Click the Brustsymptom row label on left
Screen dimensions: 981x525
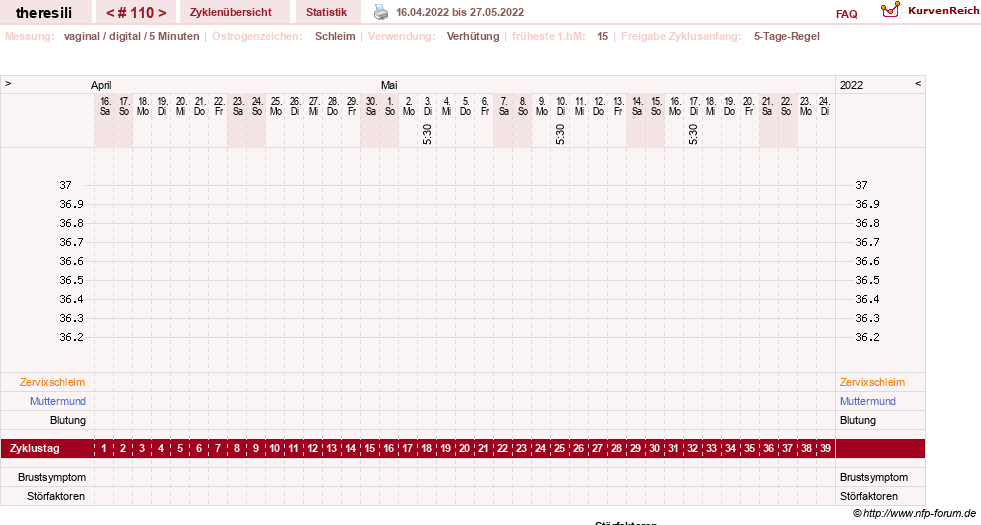click(x=52, y=477)
